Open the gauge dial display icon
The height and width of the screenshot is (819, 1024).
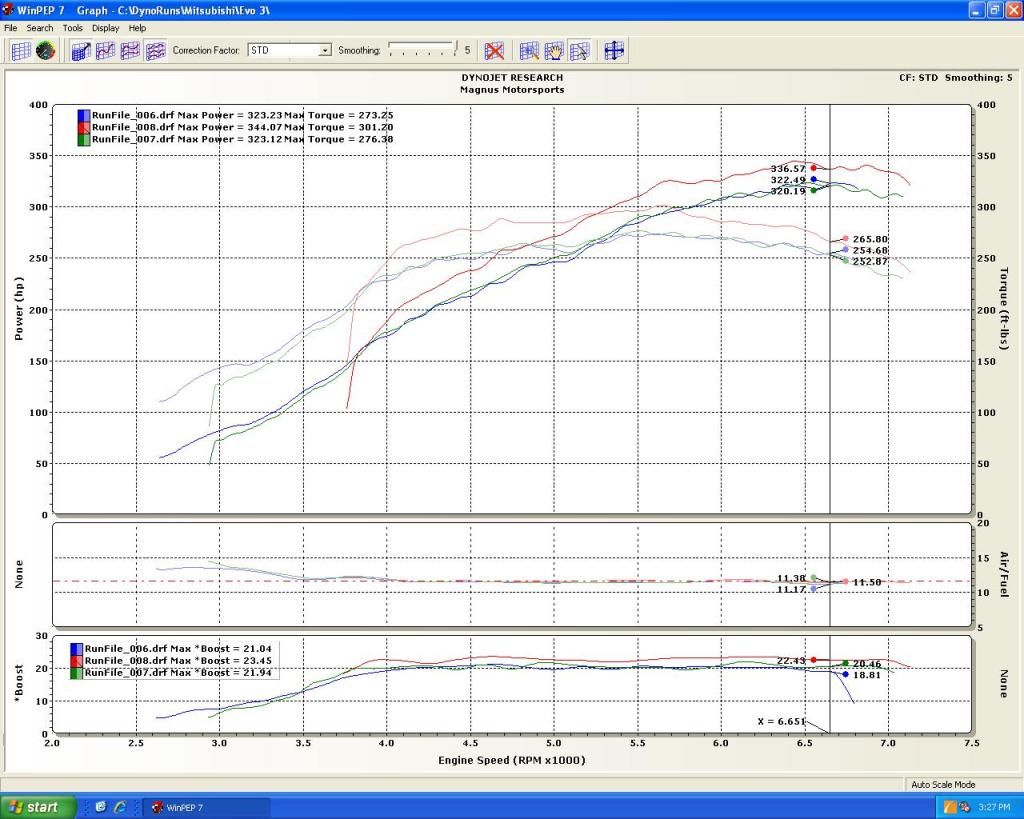coord(45,50)
